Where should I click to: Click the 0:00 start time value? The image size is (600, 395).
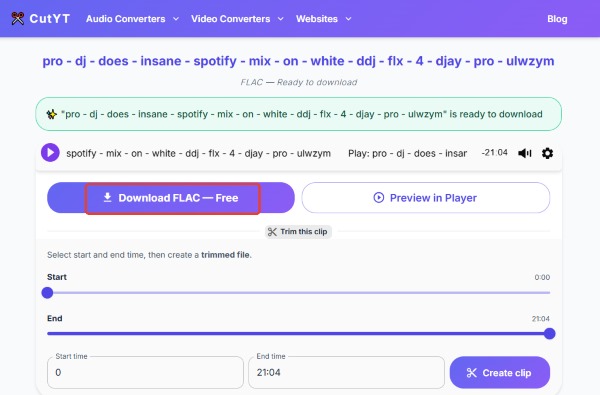542,277
